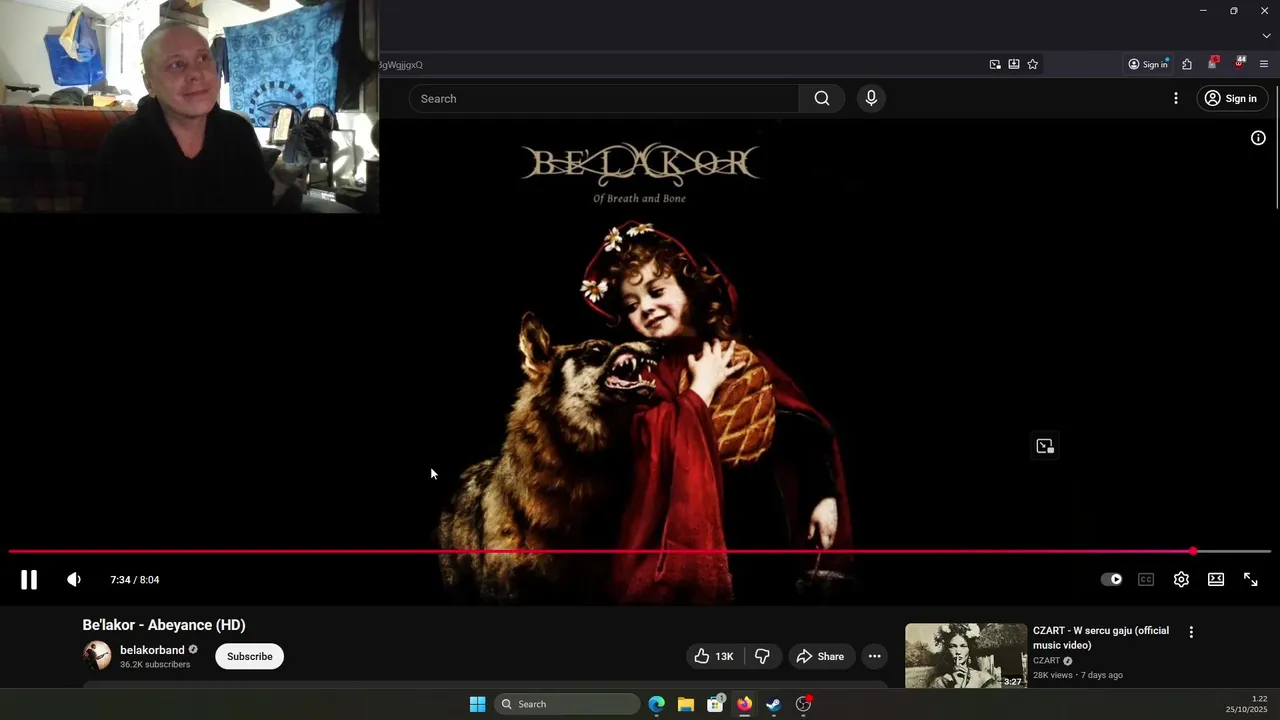
Task: Open YouTube three-dot settings menu next to Sign in
Action: [x=1176, y=99]
